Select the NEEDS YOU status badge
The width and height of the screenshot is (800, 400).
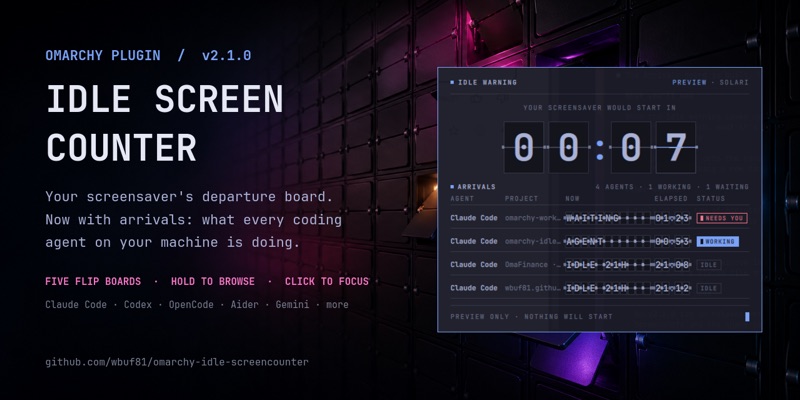722,218
